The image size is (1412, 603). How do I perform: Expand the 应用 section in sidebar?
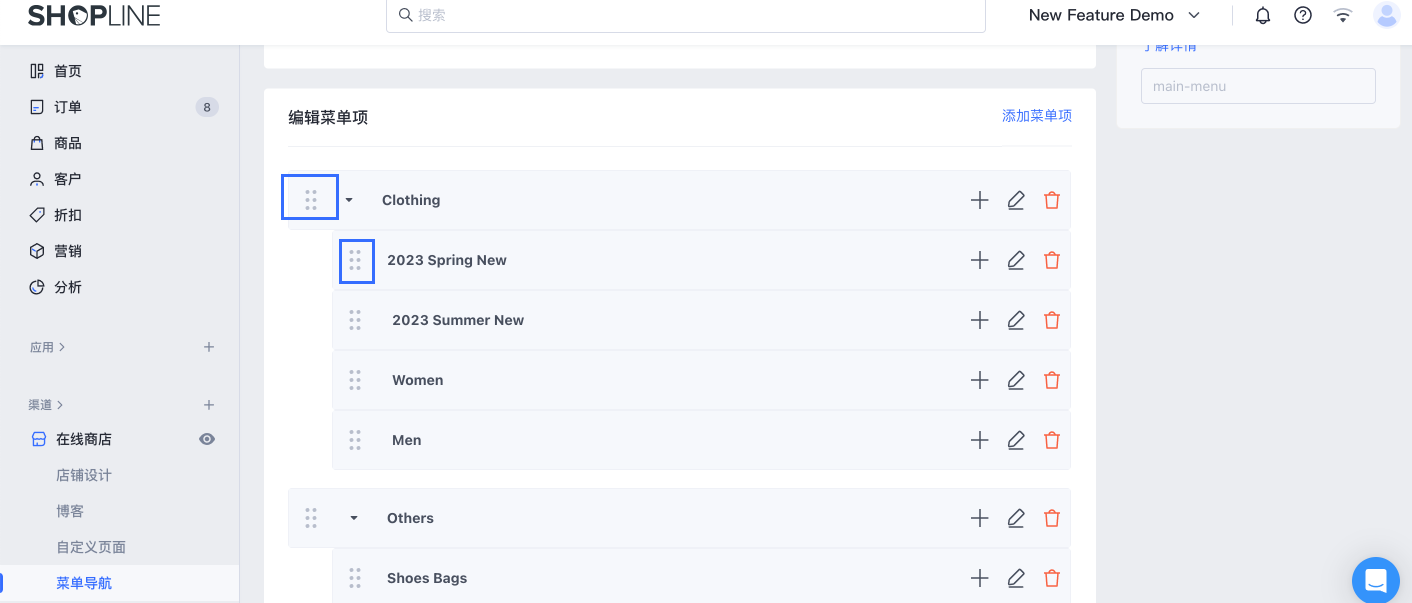(x=47, y=347)
